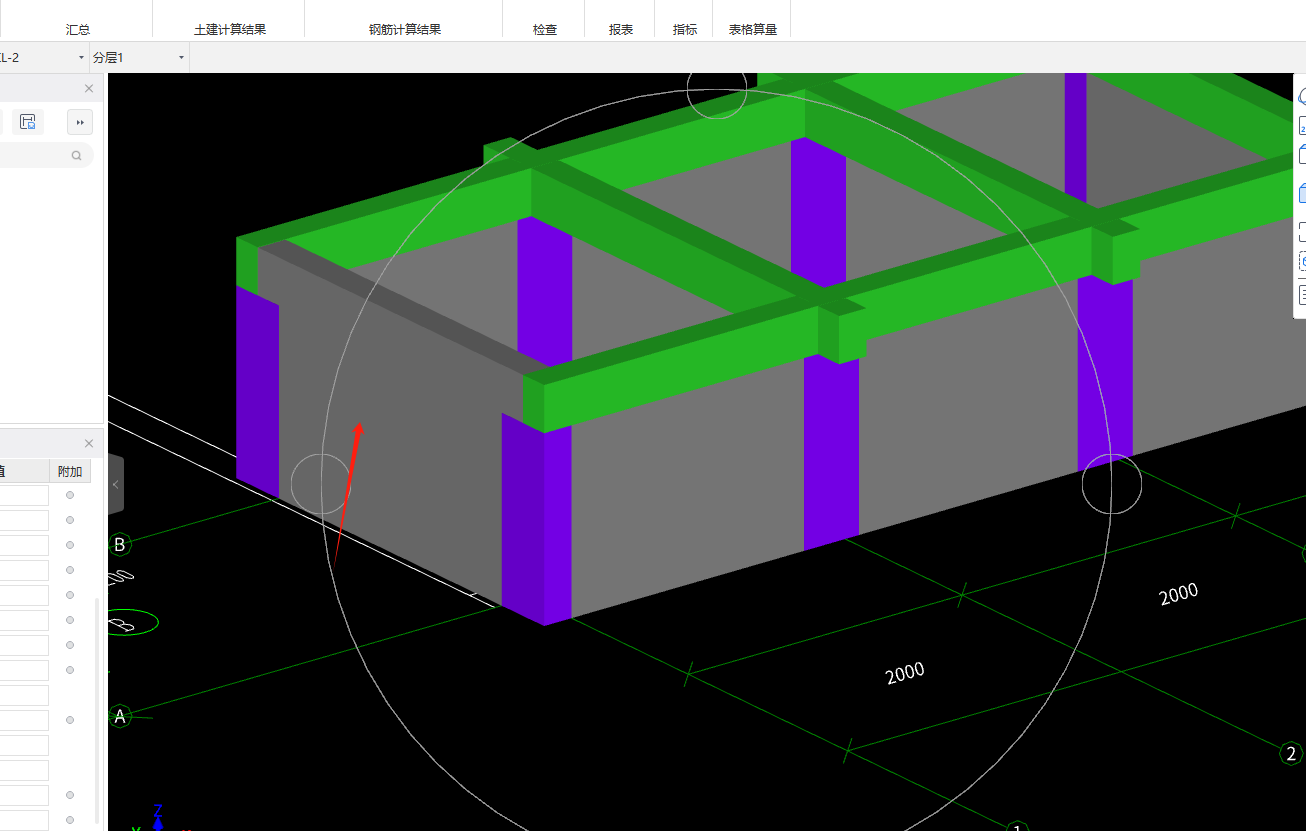The image size is (1306, 831).
Task: Click the 报表 ribbon group label
Action: 621,30
